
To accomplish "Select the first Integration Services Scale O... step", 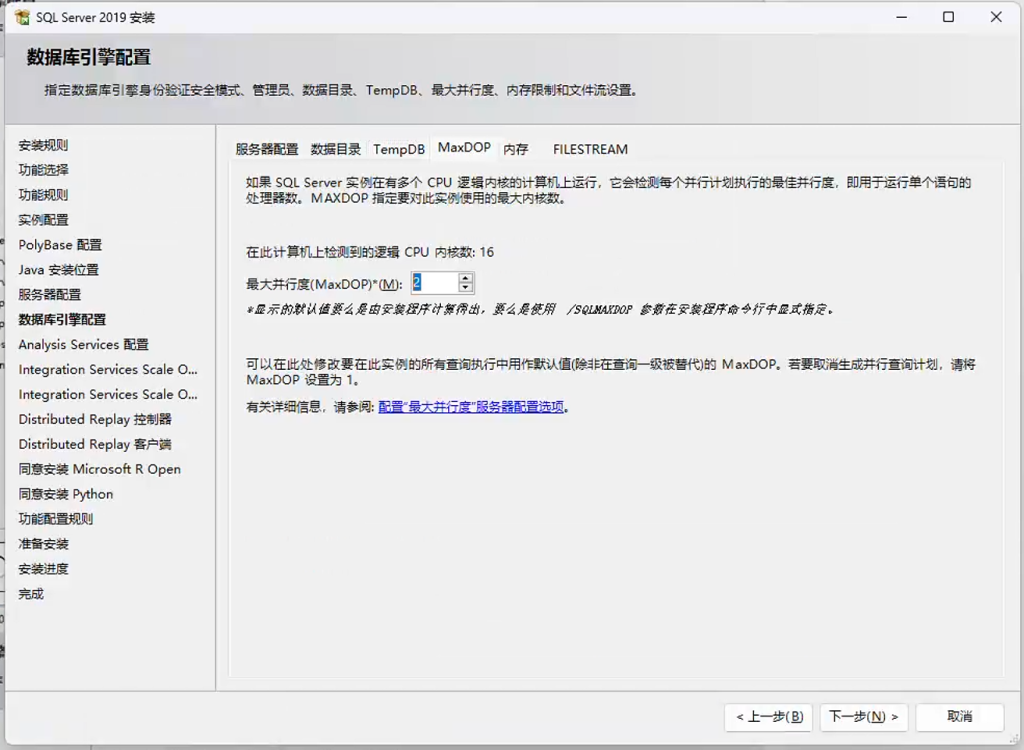I will coord(108,370).
